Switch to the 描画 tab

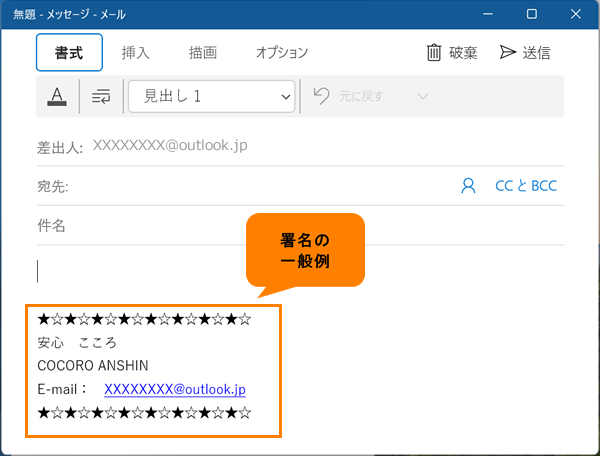pyautogui.click(x=202, y=53)
